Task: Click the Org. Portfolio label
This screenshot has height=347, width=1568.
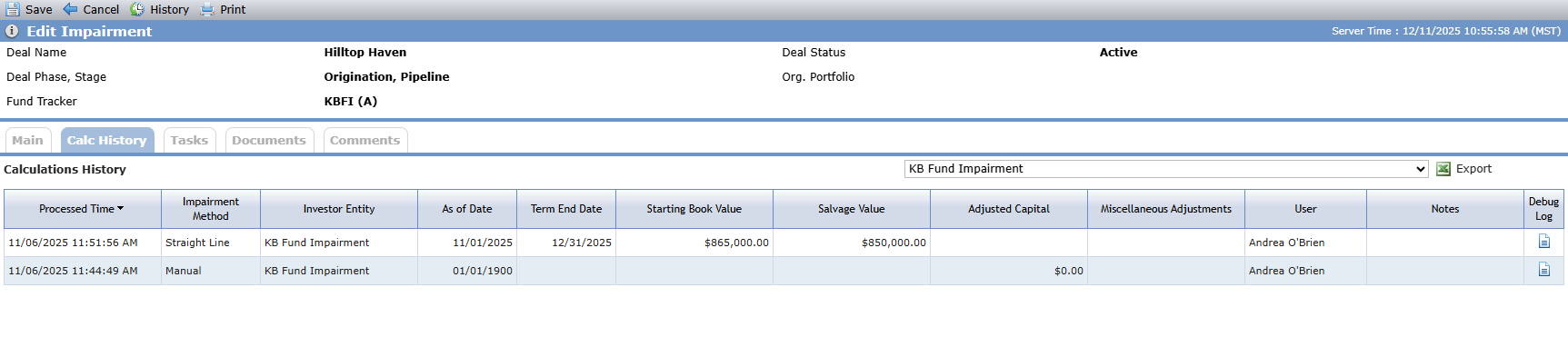Action: tap(818, 77)
